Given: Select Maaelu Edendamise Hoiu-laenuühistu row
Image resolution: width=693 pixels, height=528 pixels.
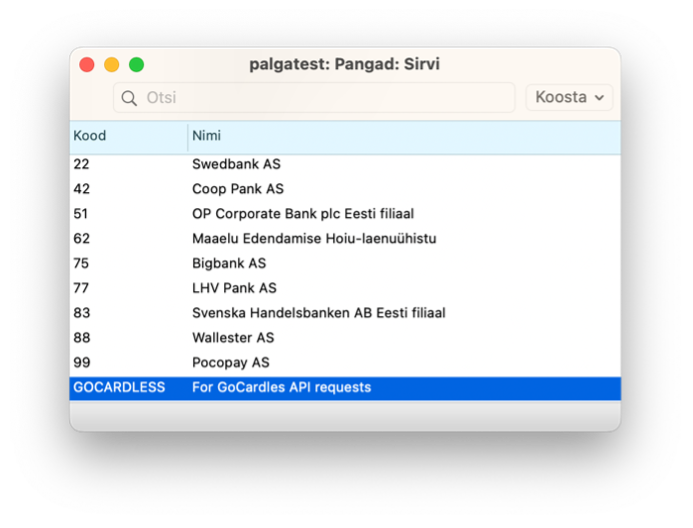Looking at the screenshot, I should click(345, 239).
